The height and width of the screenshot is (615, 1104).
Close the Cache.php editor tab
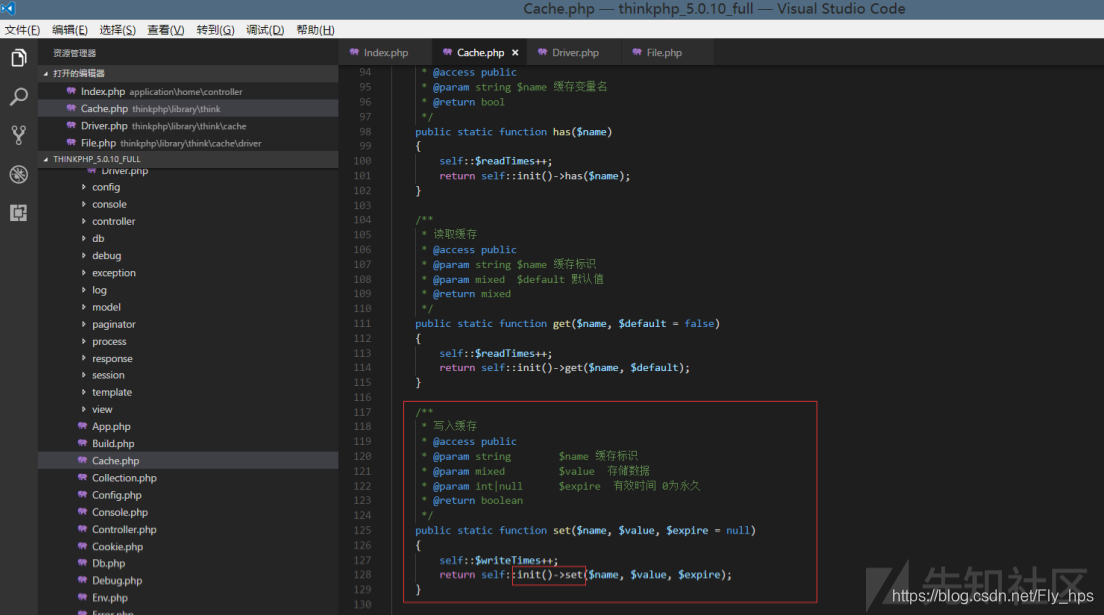tap(515, 53)
